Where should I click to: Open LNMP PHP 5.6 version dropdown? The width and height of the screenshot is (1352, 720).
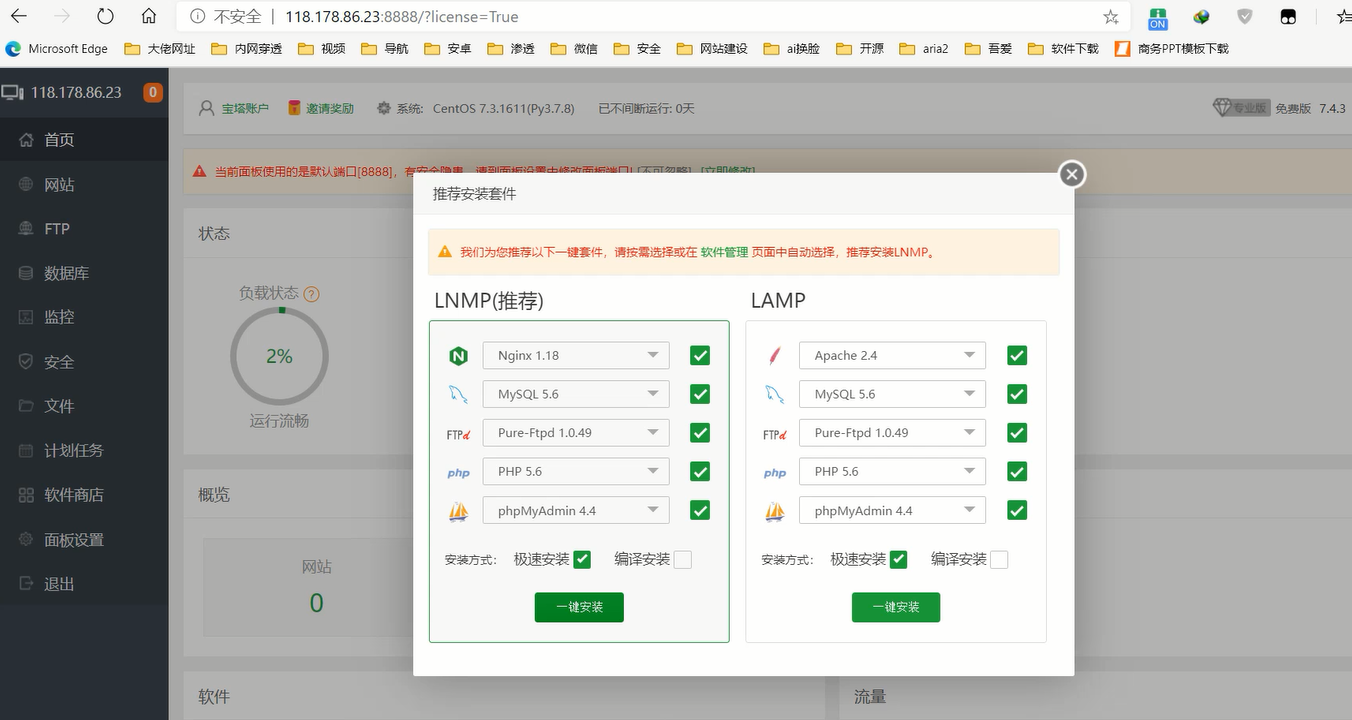pyautogui.click(x=576, y=471)
